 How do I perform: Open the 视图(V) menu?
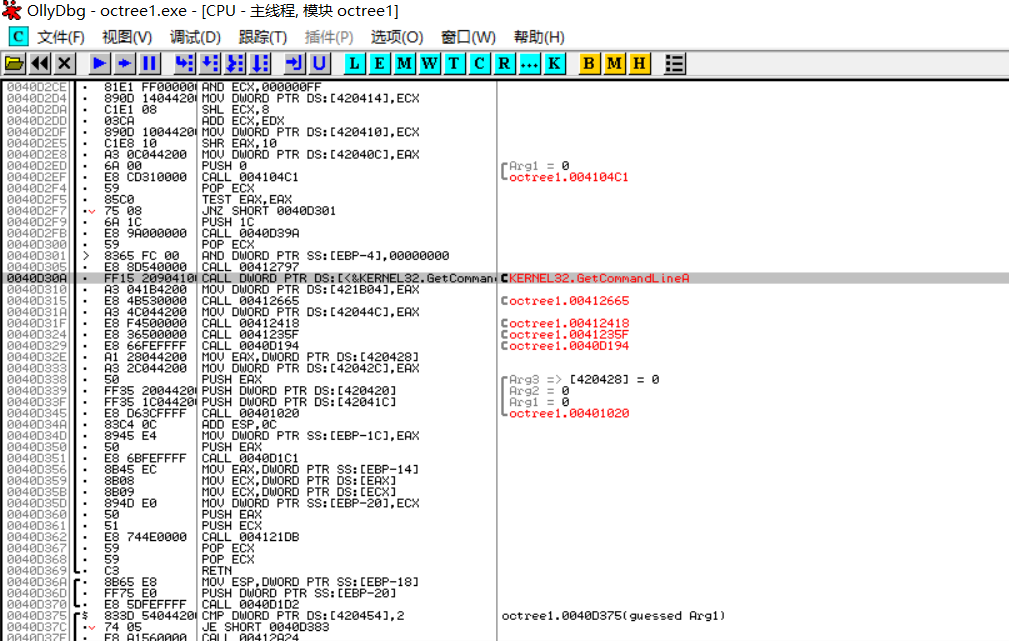(127, 37)
